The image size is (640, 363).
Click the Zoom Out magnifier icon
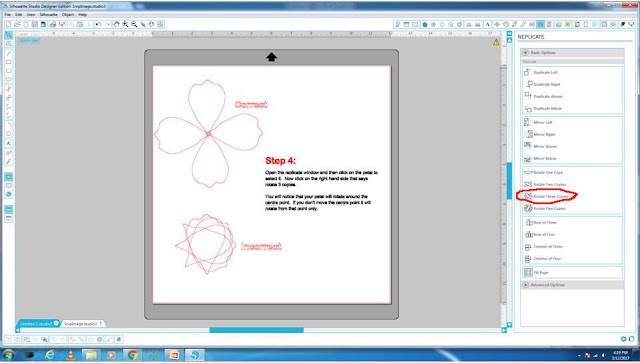click(x=134, y=24)
